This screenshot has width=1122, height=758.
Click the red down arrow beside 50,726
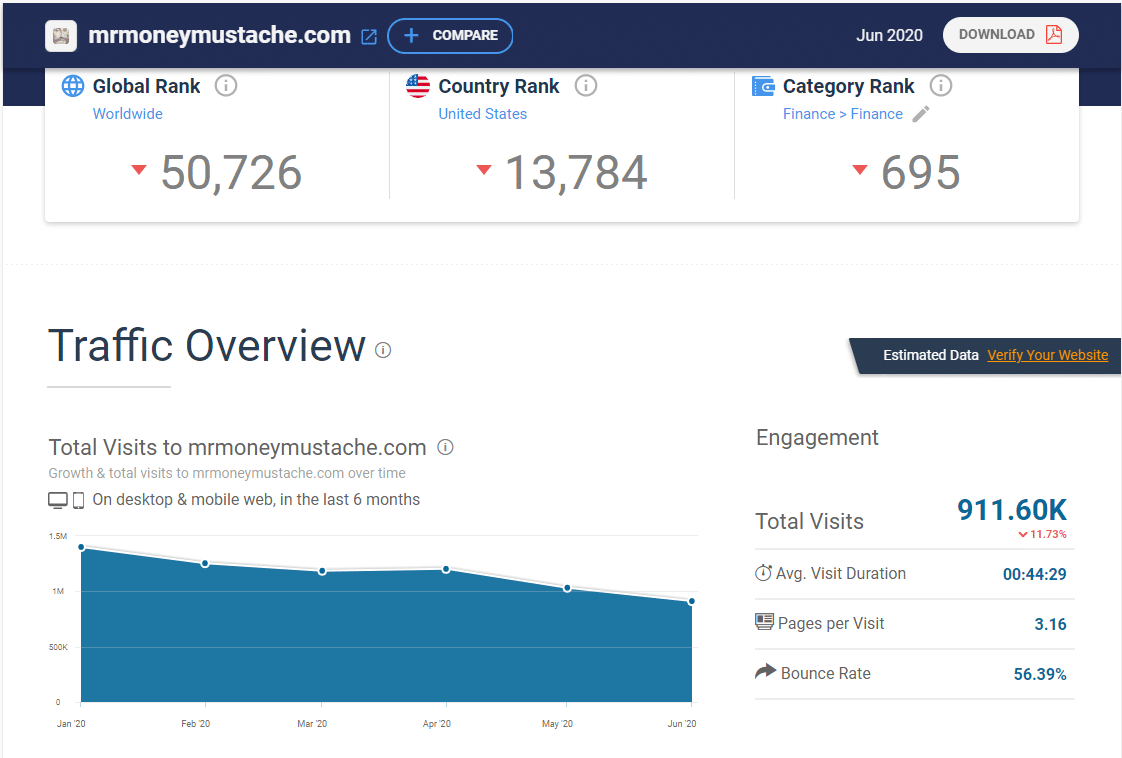[139, 170]
